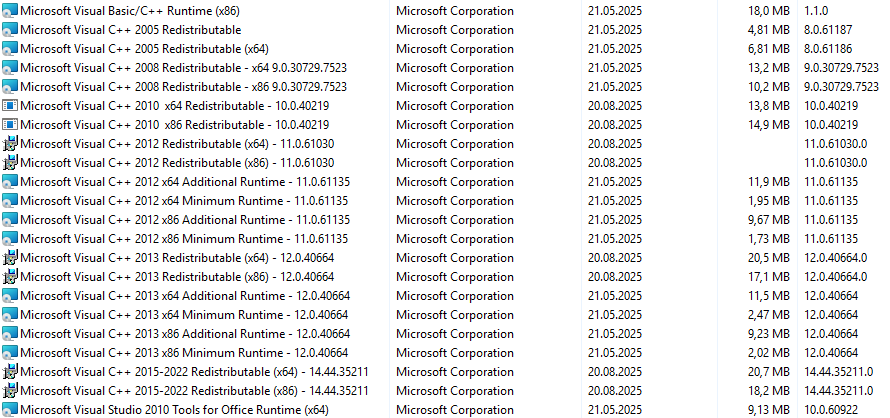This screenshot has width=890, height=418.
Task: Click the icon beside Visual C++ 2010 x86 Redistributable
Action: click(10, 124)
